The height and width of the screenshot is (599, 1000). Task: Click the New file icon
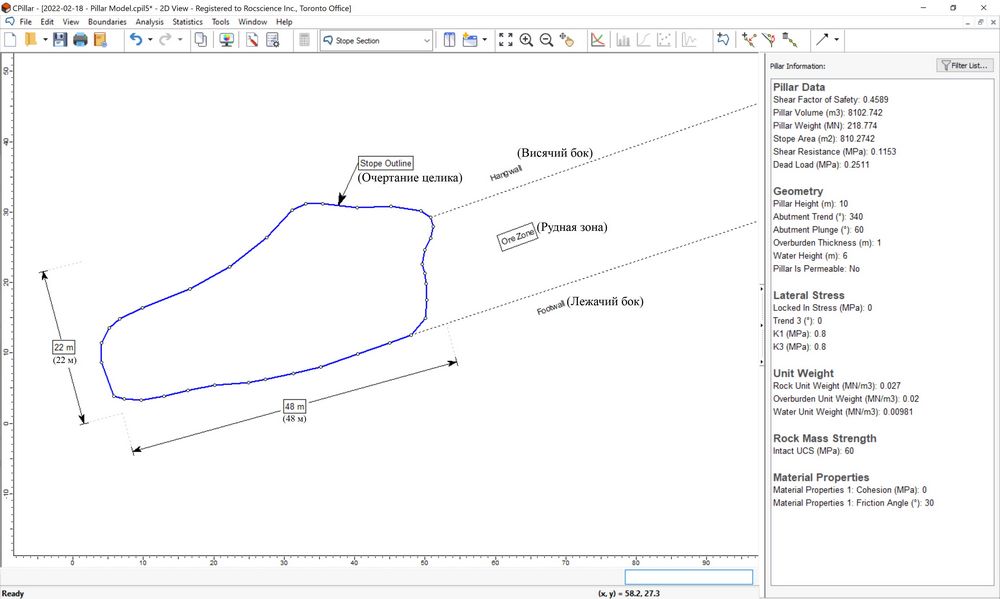tap(11, 40)
